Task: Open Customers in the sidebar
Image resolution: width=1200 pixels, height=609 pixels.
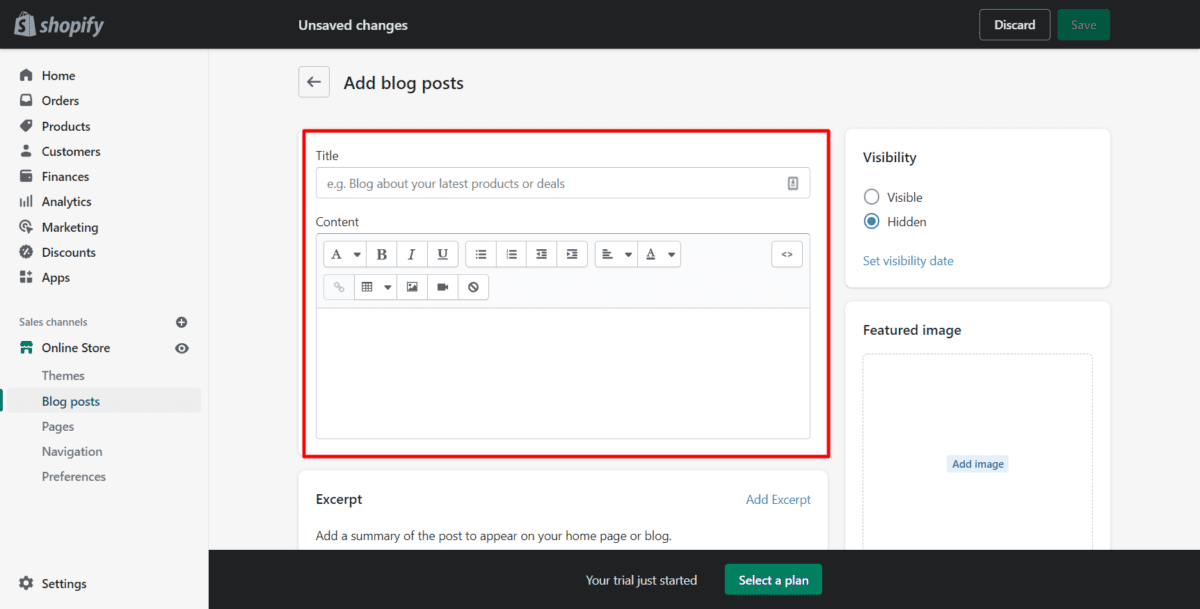Action: click(x=71, y=151)
